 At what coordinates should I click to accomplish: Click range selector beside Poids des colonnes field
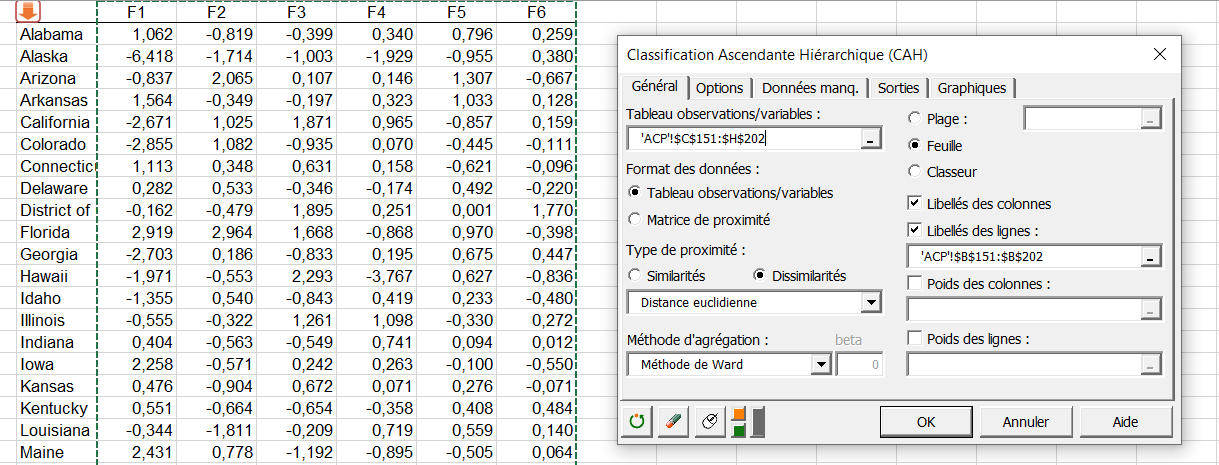tap(1151, 309)
